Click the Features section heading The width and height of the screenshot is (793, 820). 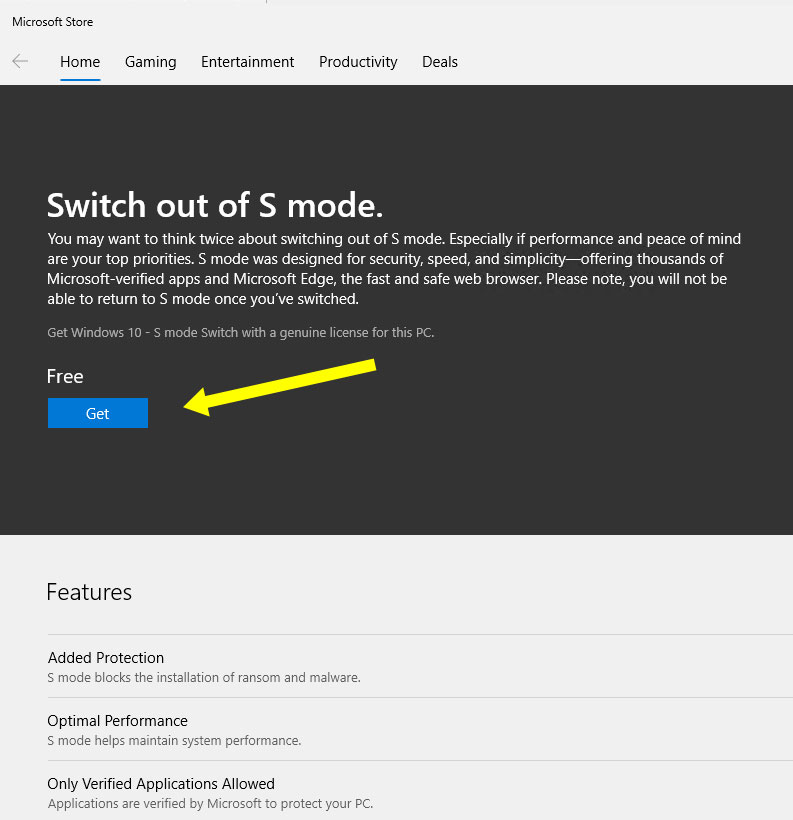pos(89,592)
